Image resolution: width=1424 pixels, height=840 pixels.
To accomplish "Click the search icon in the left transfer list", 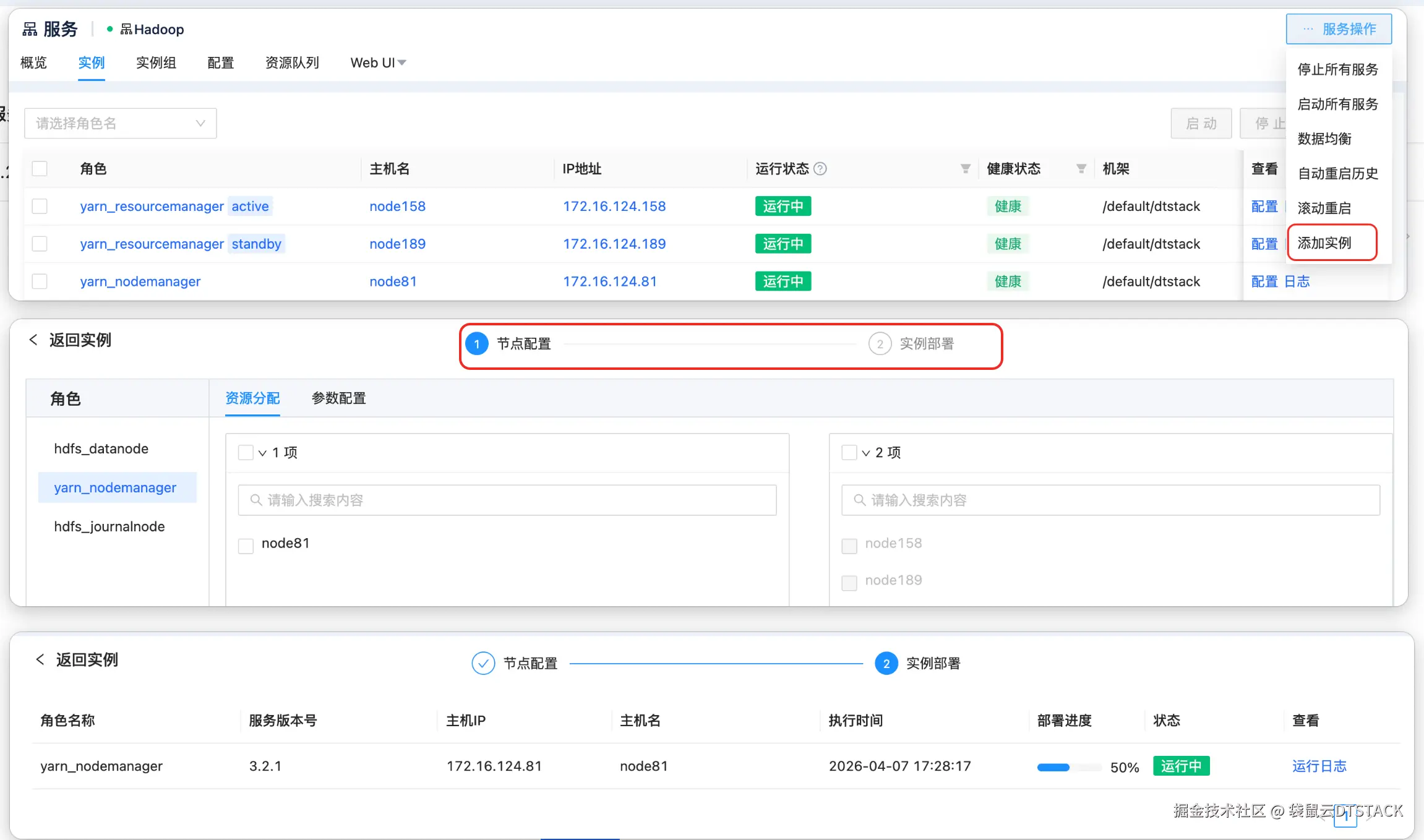I will [255, 500].
